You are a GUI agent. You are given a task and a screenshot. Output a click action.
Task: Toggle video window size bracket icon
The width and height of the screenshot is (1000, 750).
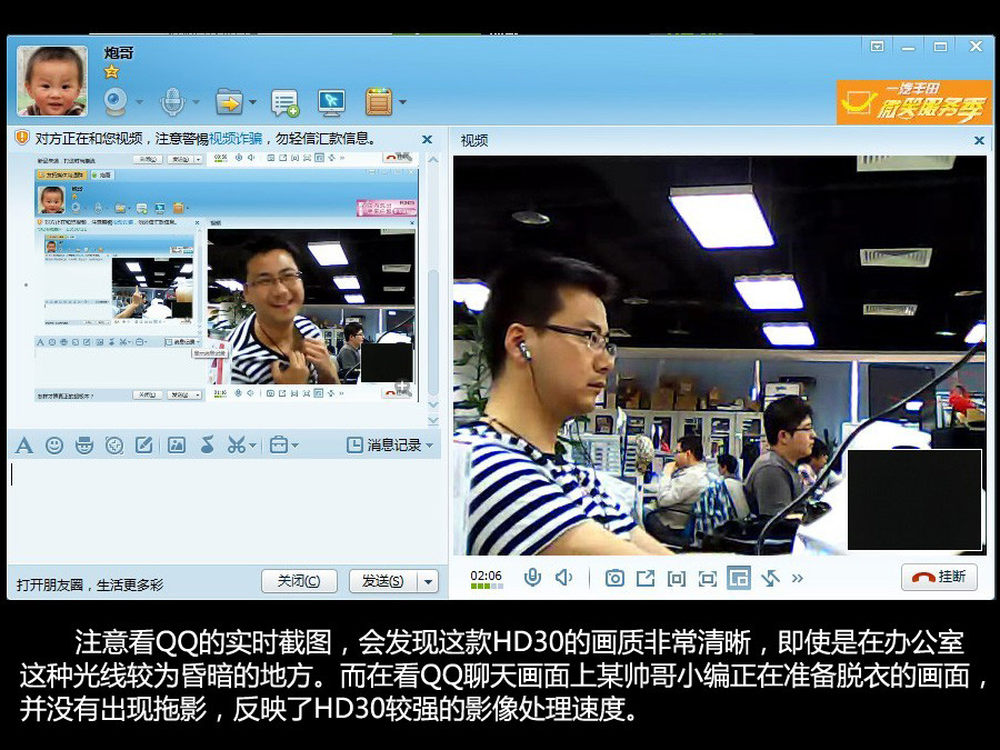[677, 578]
